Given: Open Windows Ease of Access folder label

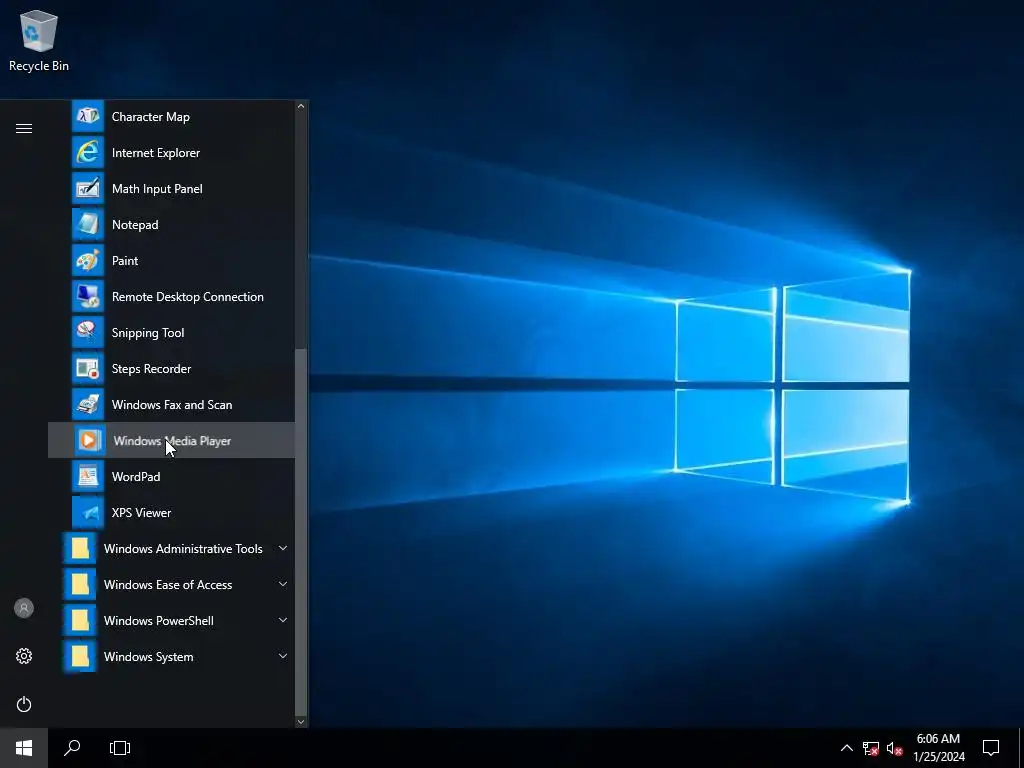Looking at the screenshot, I should (x=168, y=584).
